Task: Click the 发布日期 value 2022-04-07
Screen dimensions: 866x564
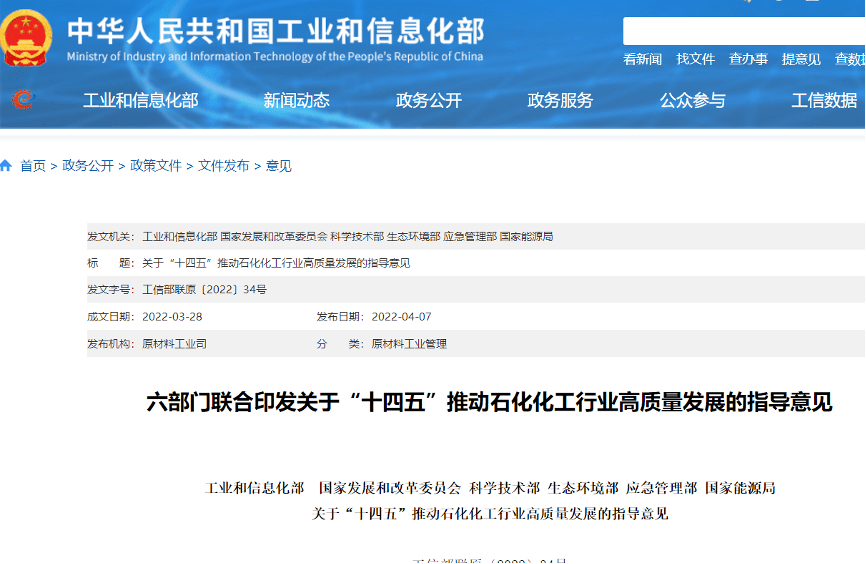Action: [402, 317]
